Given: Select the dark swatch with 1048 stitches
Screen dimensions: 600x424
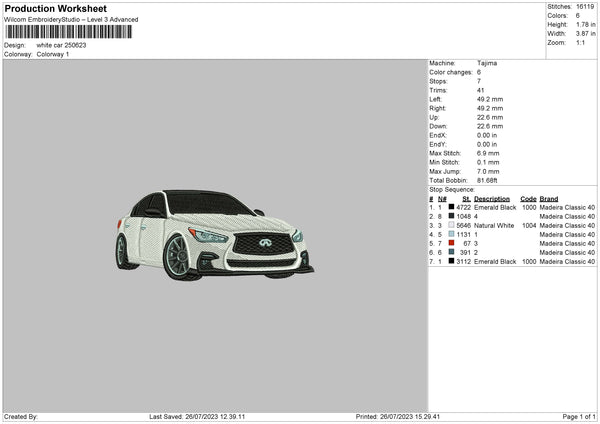Looking at the screenshot, I should (x=452, y=216).
